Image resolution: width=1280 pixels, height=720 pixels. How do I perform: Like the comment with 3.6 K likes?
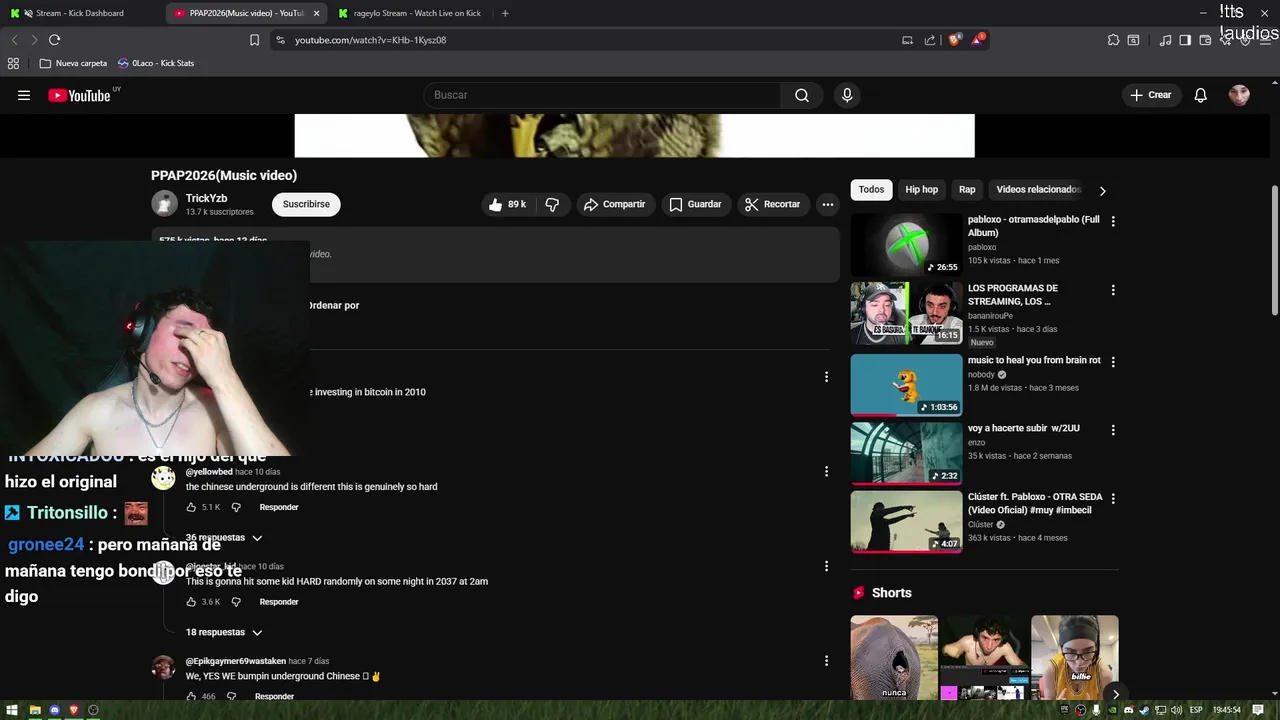pyautogui.click(x=191, y=602)
